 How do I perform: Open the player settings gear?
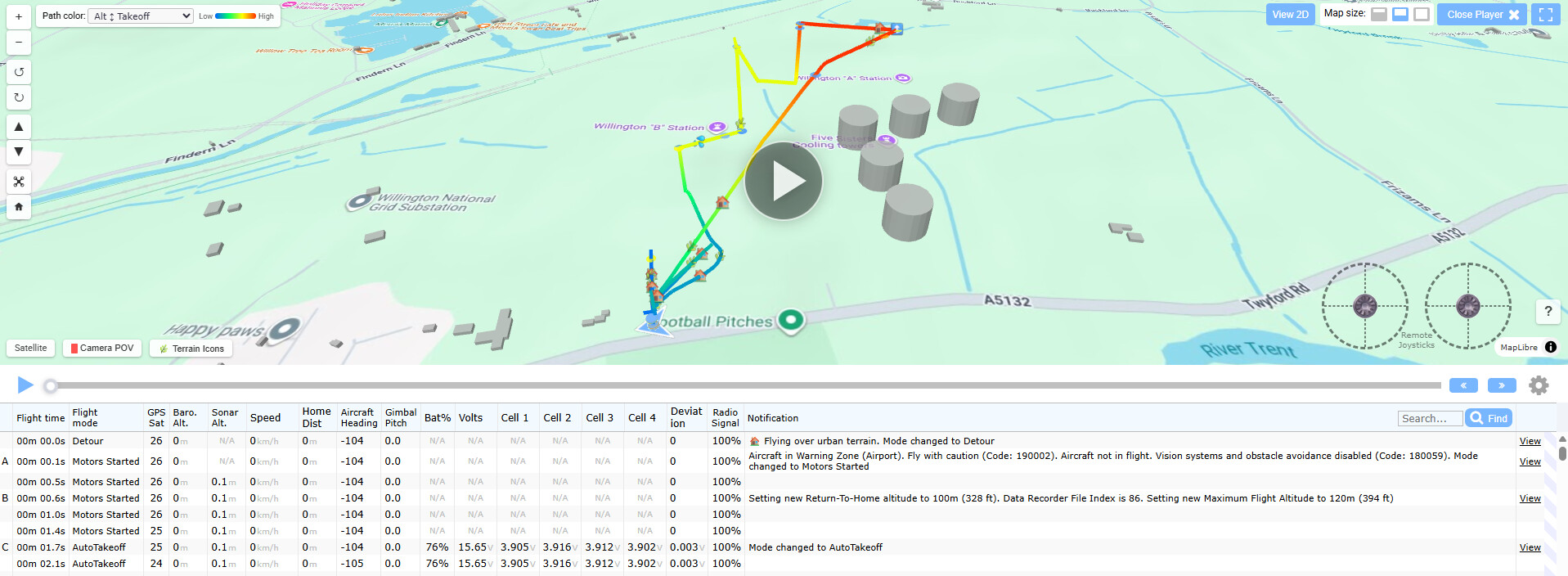[1539, 385]
